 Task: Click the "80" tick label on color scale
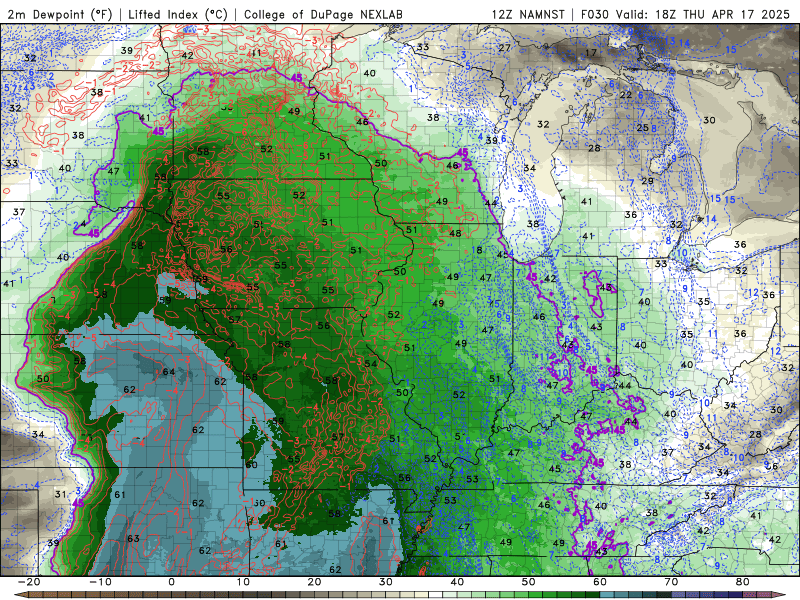pyautogui.click(x=743, y=582)
